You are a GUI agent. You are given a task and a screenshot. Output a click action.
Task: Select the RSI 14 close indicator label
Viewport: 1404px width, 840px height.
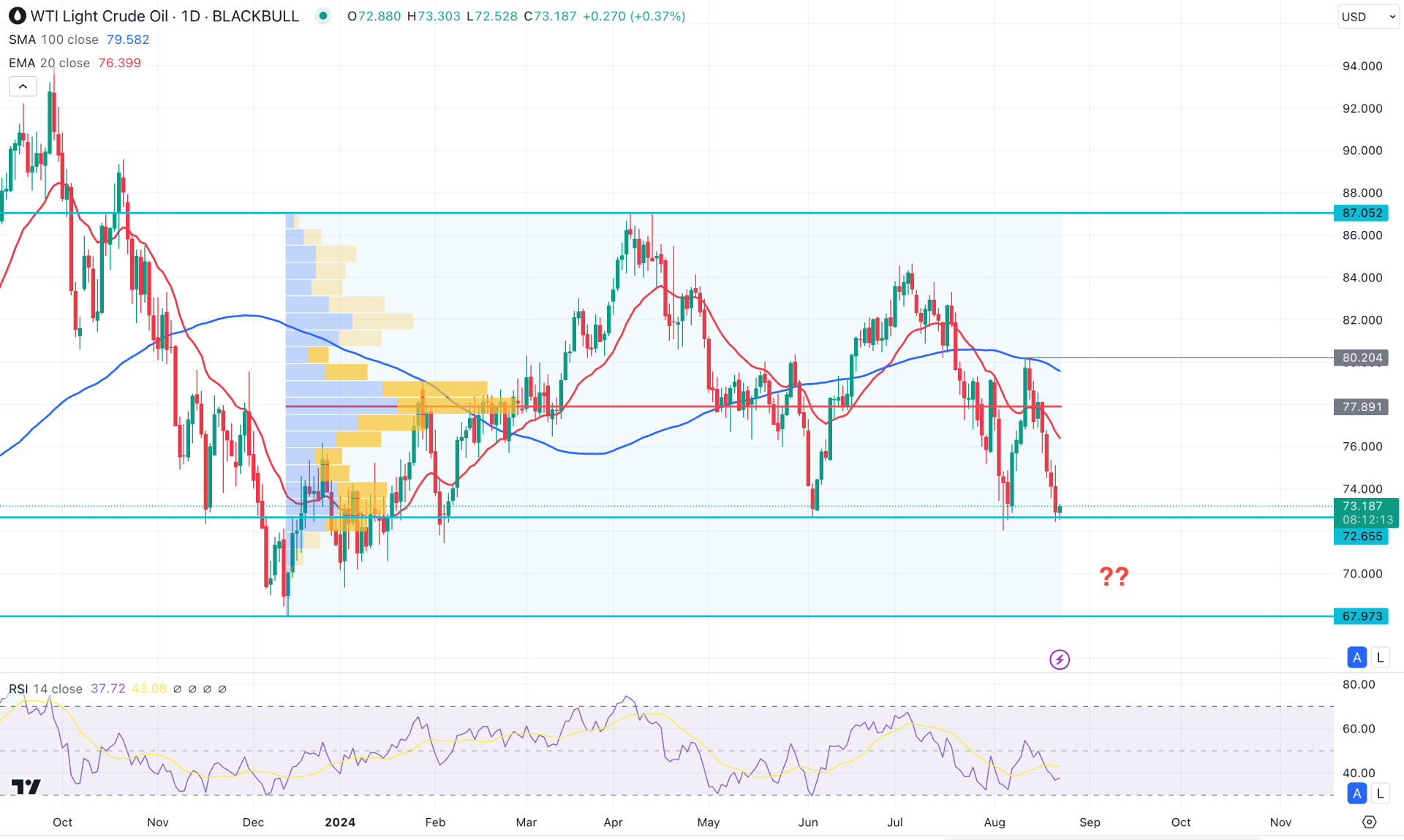point(45,689)
